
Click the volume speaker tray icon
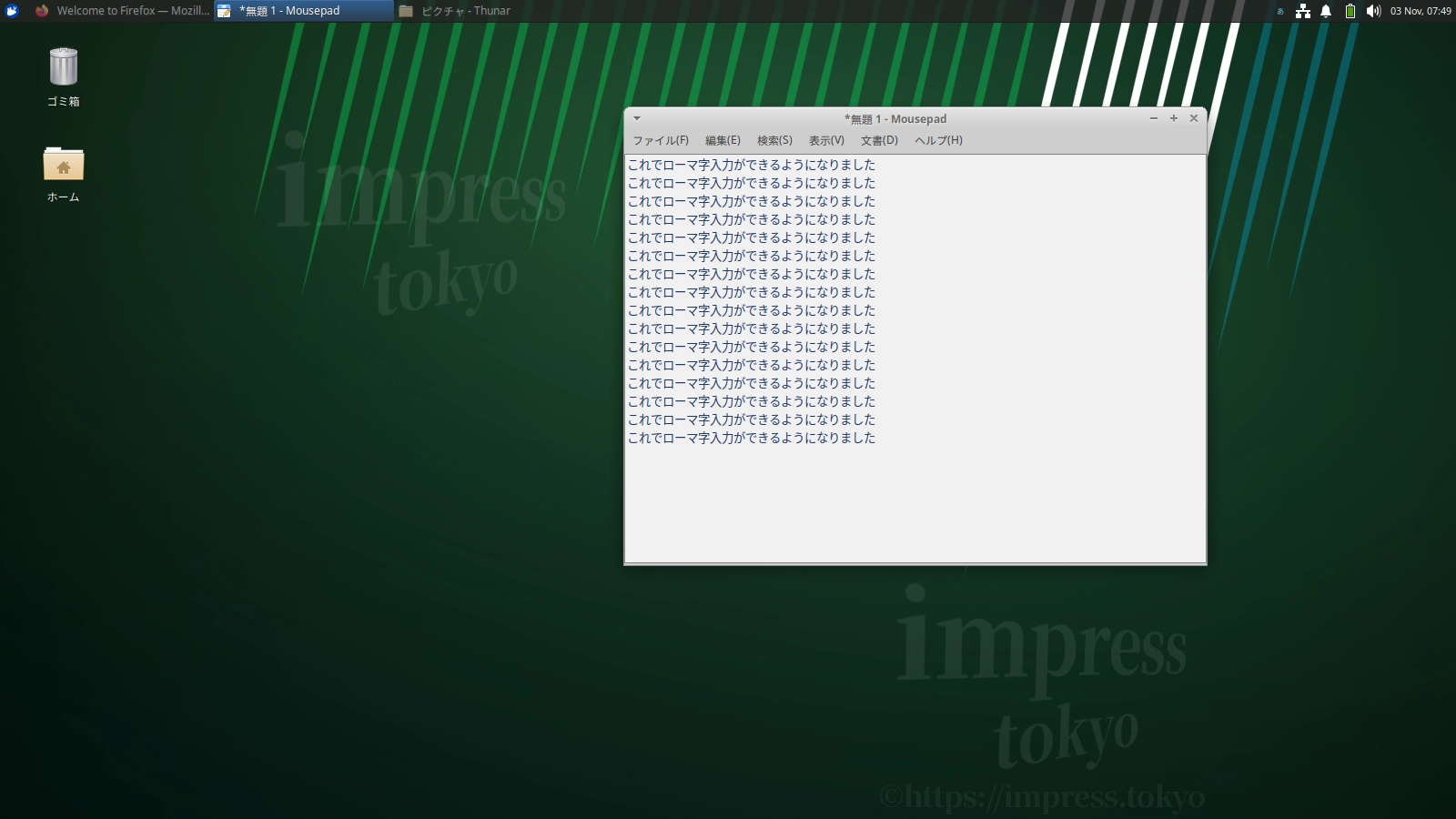point(1373,11)
